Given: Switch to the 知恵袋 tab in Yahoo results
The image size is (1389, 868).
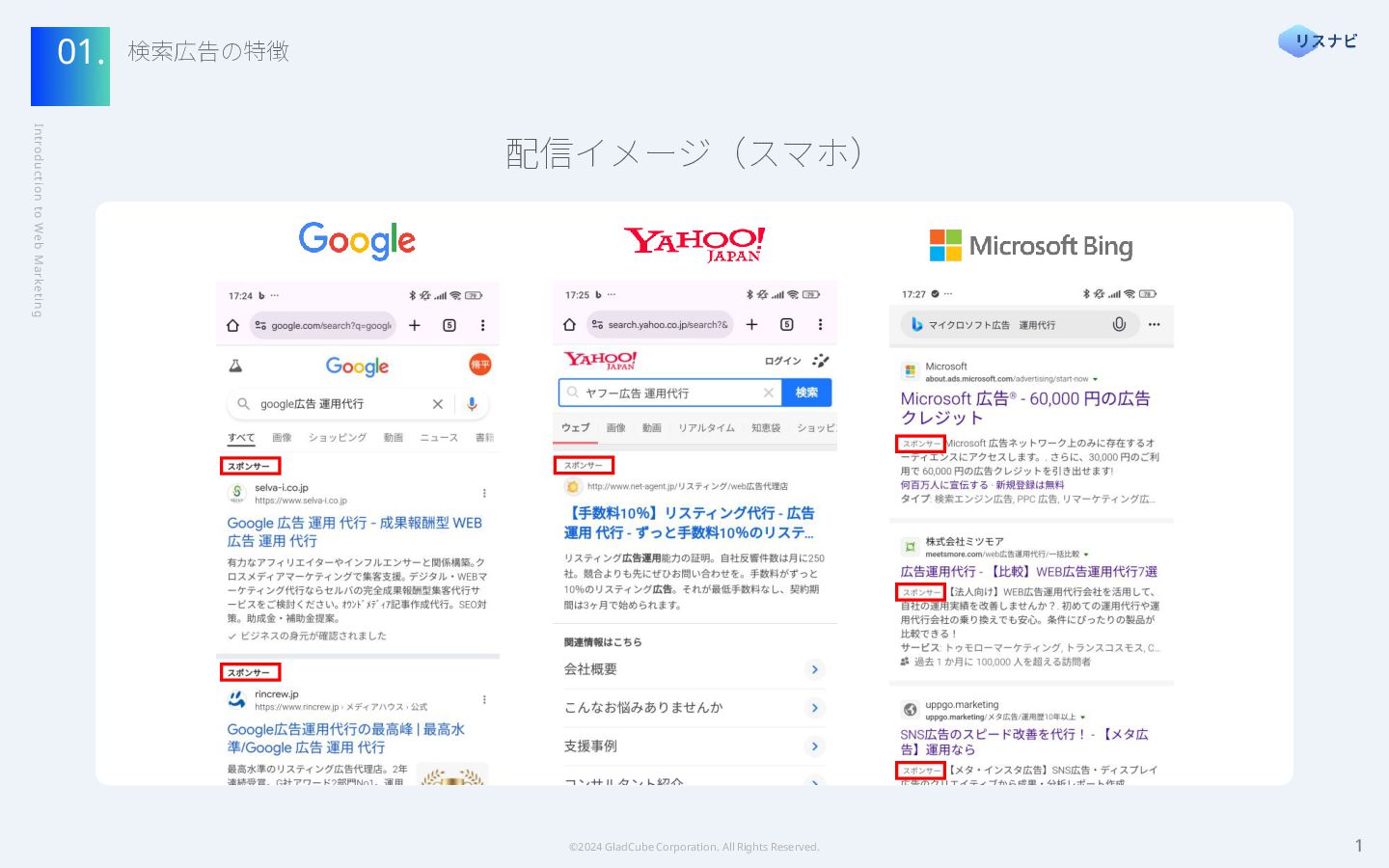Looking at the screenshot, I should click(766, 428).
